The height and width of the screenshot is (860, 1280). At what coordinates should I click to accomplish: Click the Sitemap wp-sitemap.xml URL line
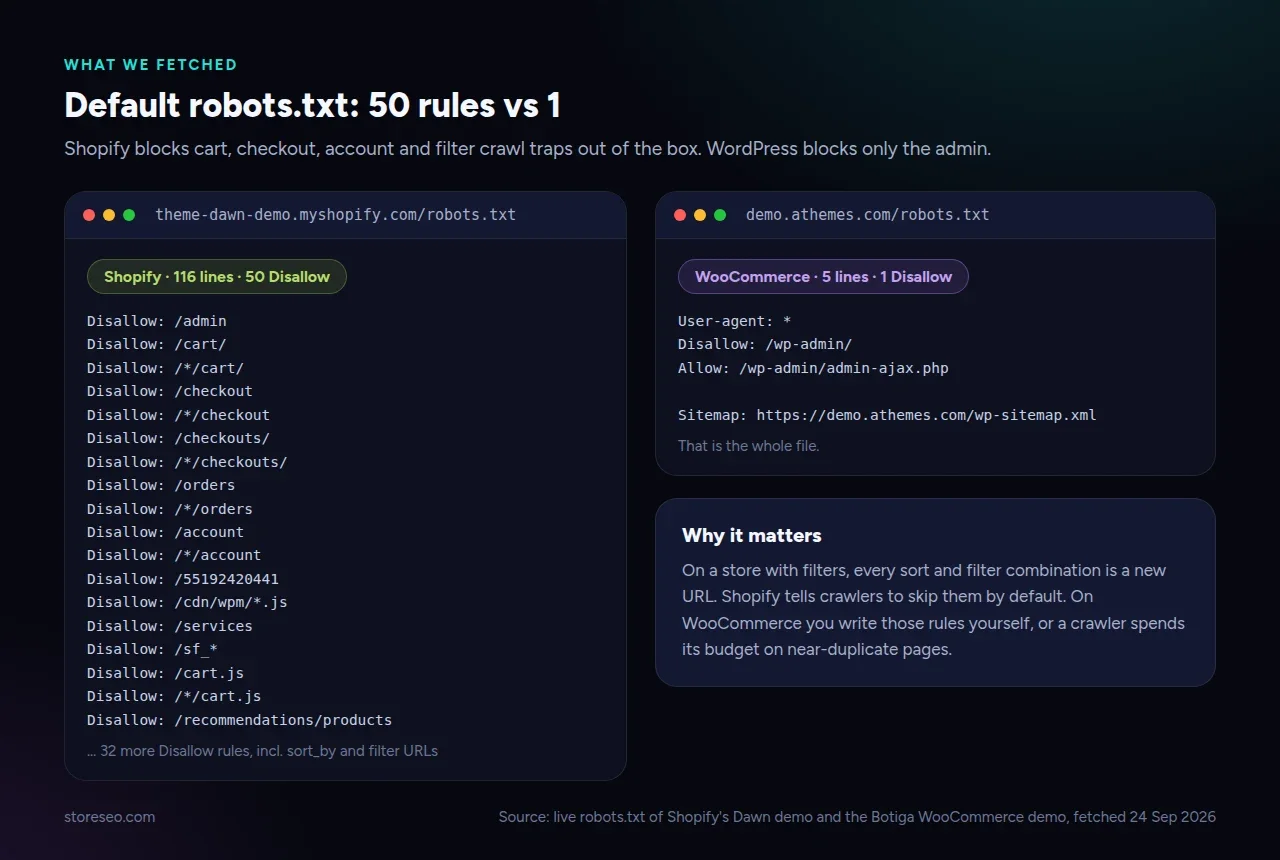point(887,415)
